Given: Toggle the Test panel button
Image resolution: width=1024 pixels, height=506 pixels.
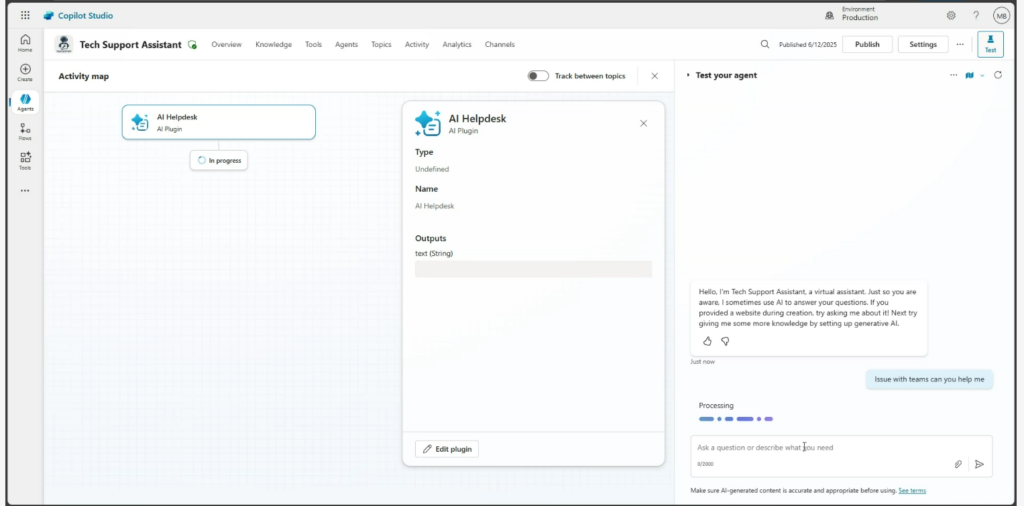Looking at the screenshot, I should (990, 44).
